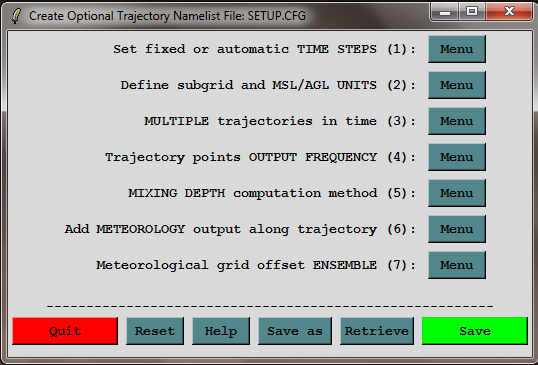Open Menu for METEOROLOGY output along trajectory

457,229
